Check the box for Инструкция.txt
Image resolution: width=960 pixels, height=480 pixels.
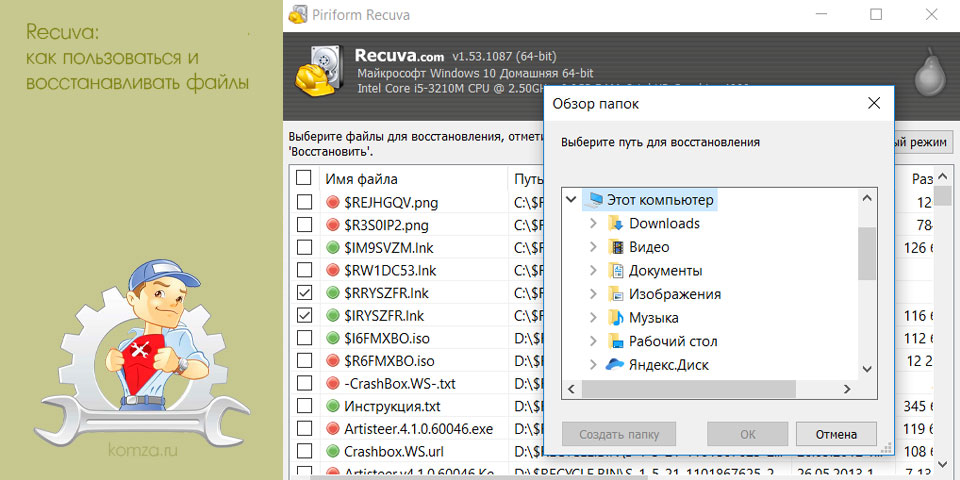pos(304,405)
